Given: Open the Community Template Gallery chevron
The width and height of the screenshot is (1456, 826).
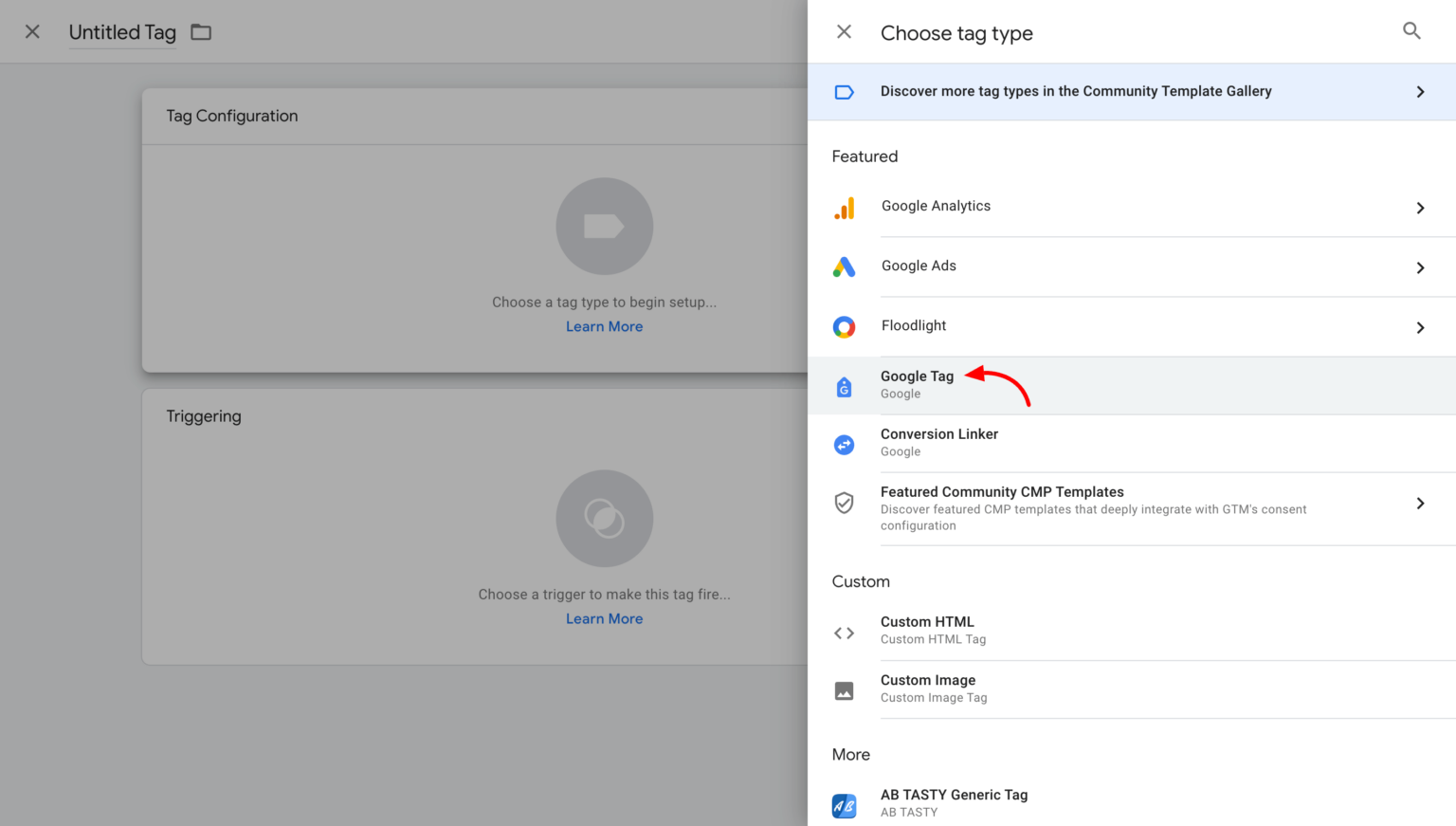Looking at the screenshot, I should (x=1420, y=91).
